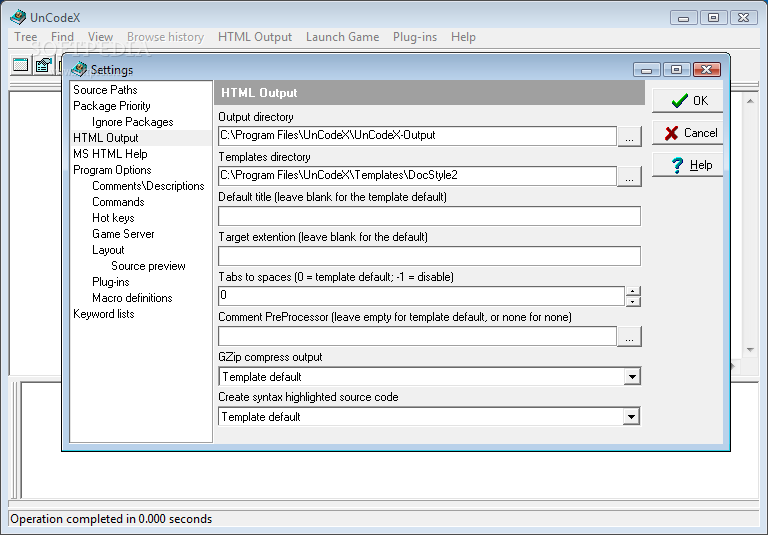
Task: Browse for the Comment PreProcessor
Action: pyautogui.click(x=629, y=337)
